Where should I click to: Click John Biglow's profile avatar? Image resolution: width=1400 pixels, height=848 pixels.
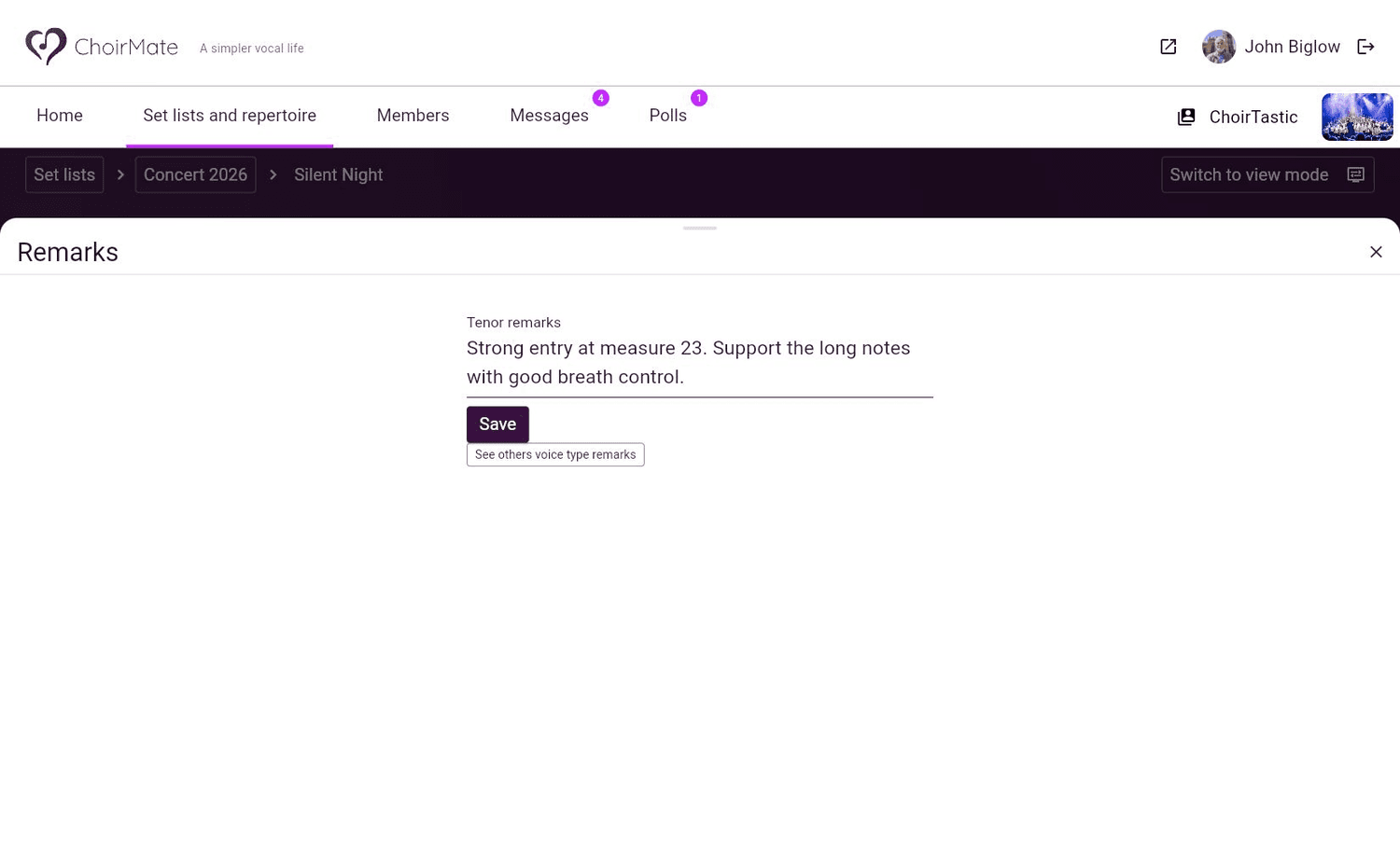pyautogui.click(x=1218, y=47)
